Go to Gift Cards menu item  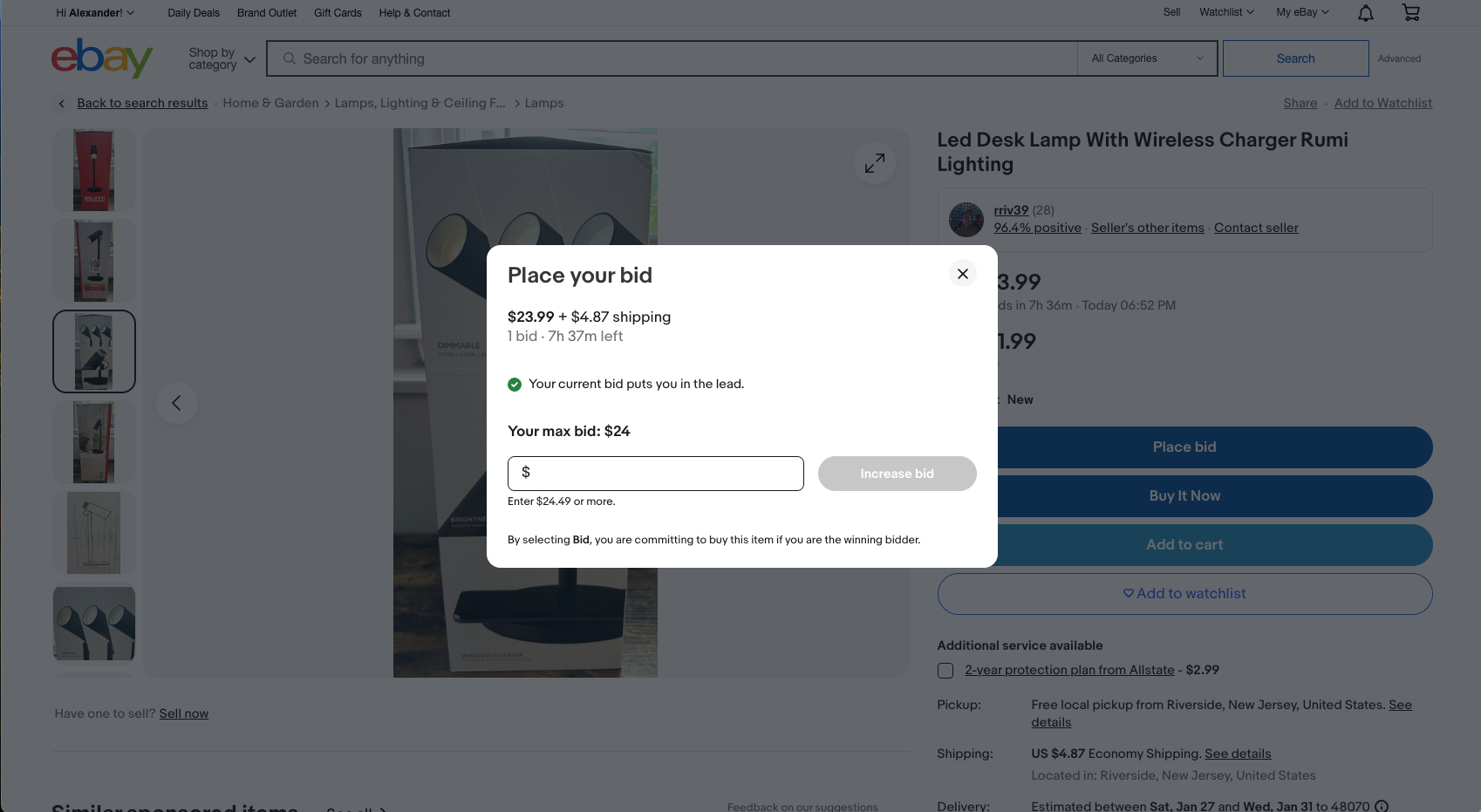(x=338, y=13)
